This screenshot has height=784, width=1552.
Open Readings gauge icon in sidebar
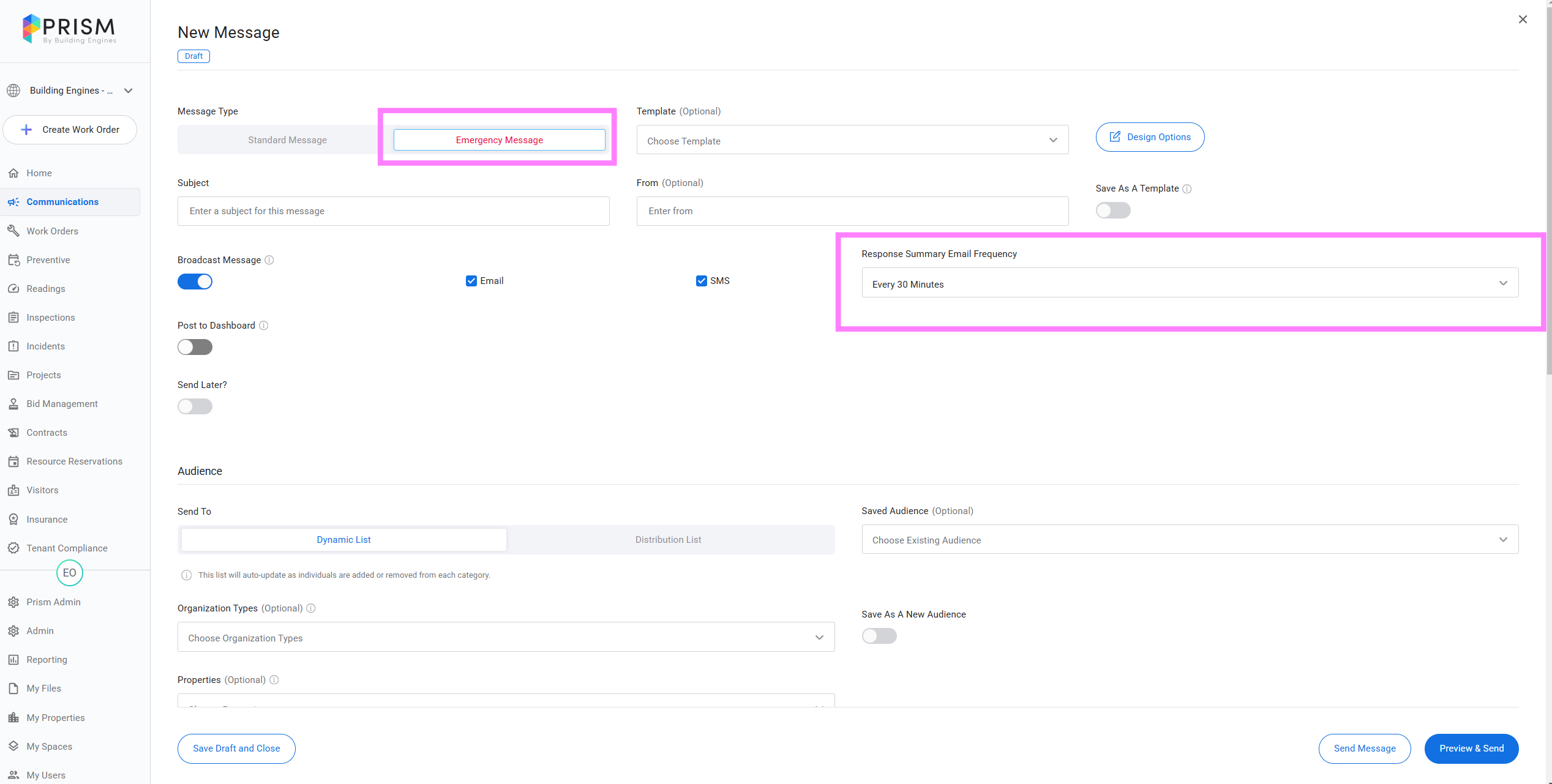coord(13,288)
